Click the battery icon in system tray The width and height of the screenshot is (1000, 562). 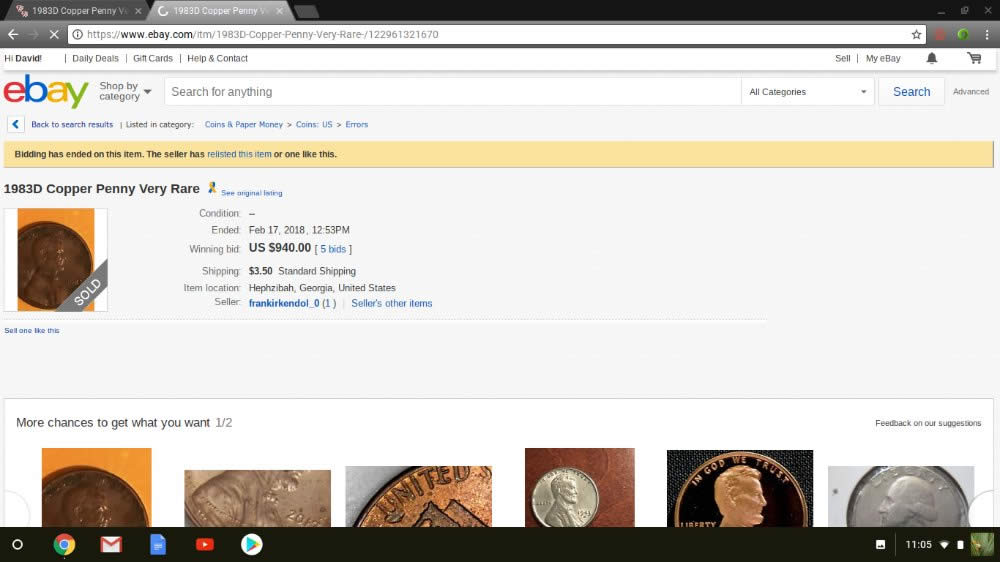tap(960, 545)
